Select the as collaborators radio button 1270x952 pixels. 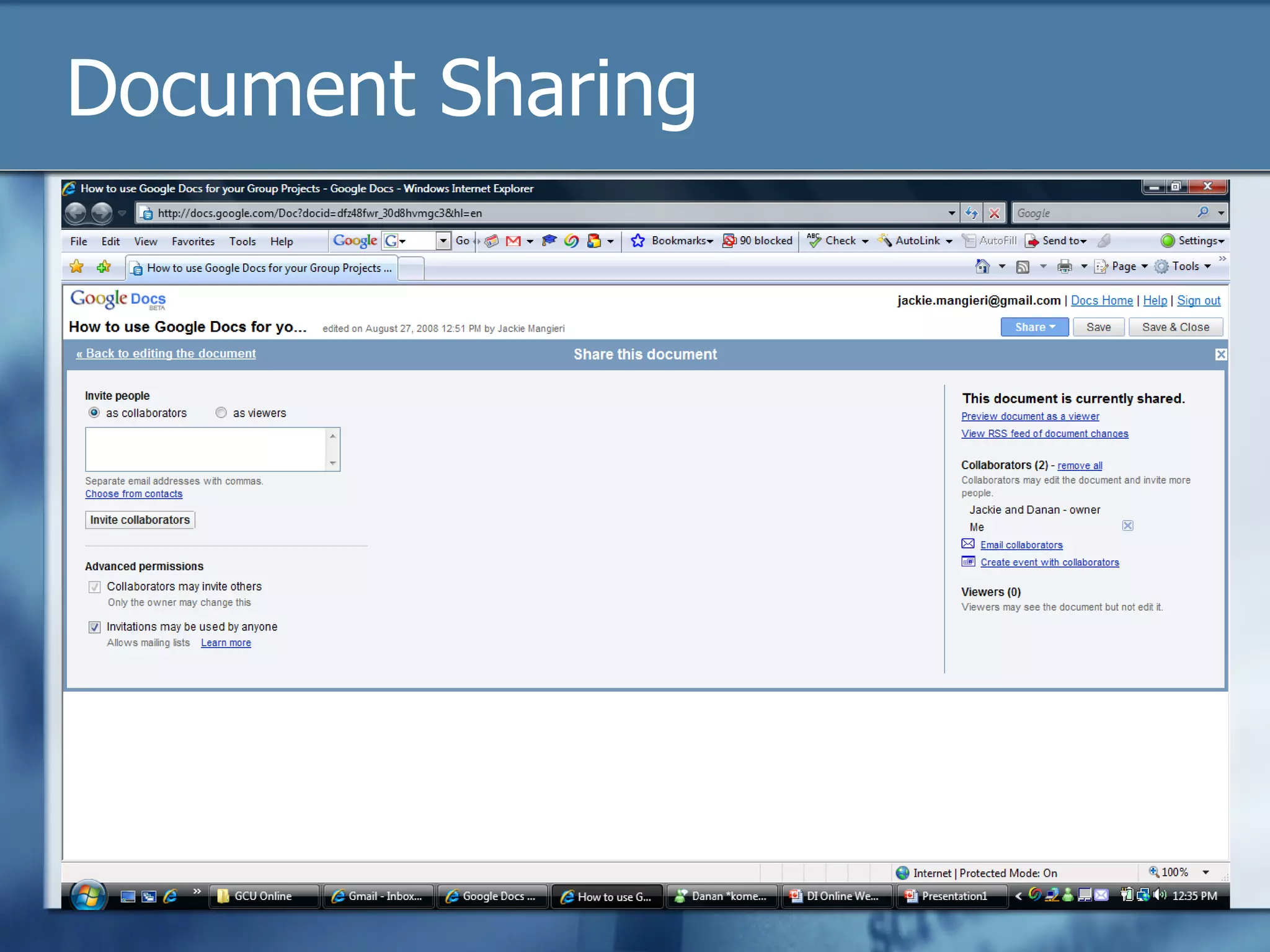94,413
